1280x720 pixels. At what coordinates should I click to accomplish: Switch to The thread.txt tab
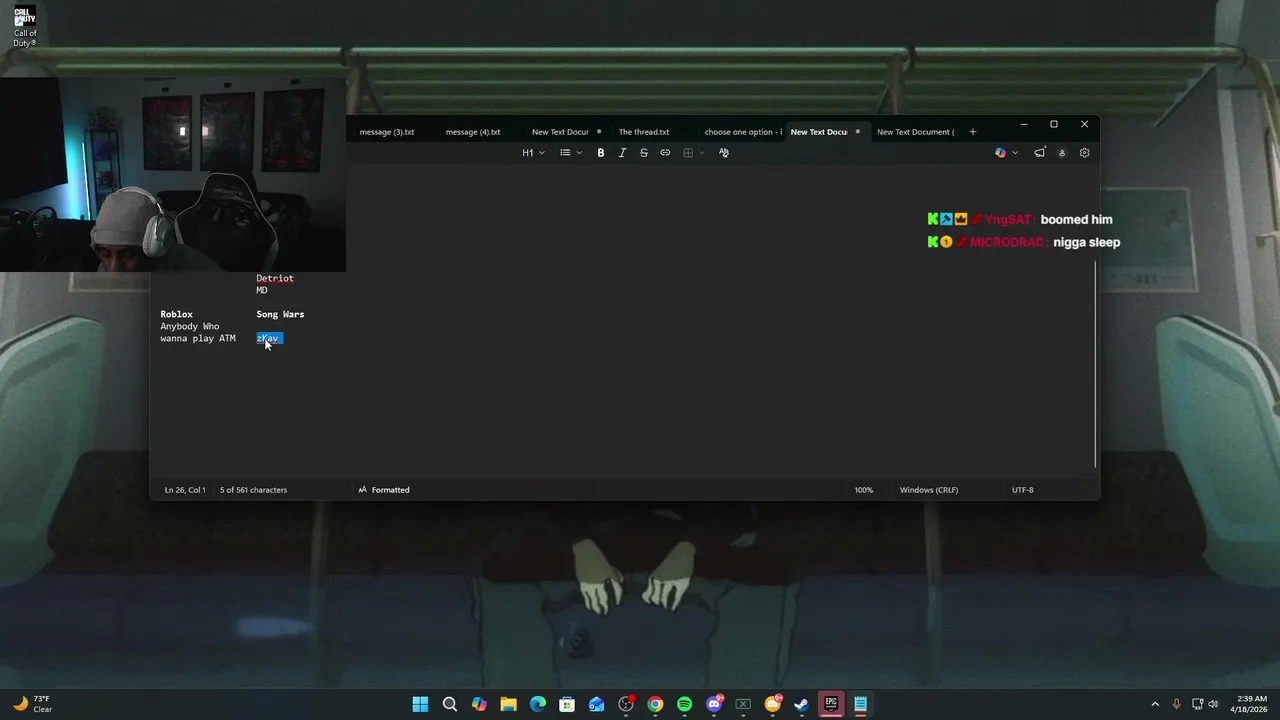pyautogui.click(x=644, y=132)
